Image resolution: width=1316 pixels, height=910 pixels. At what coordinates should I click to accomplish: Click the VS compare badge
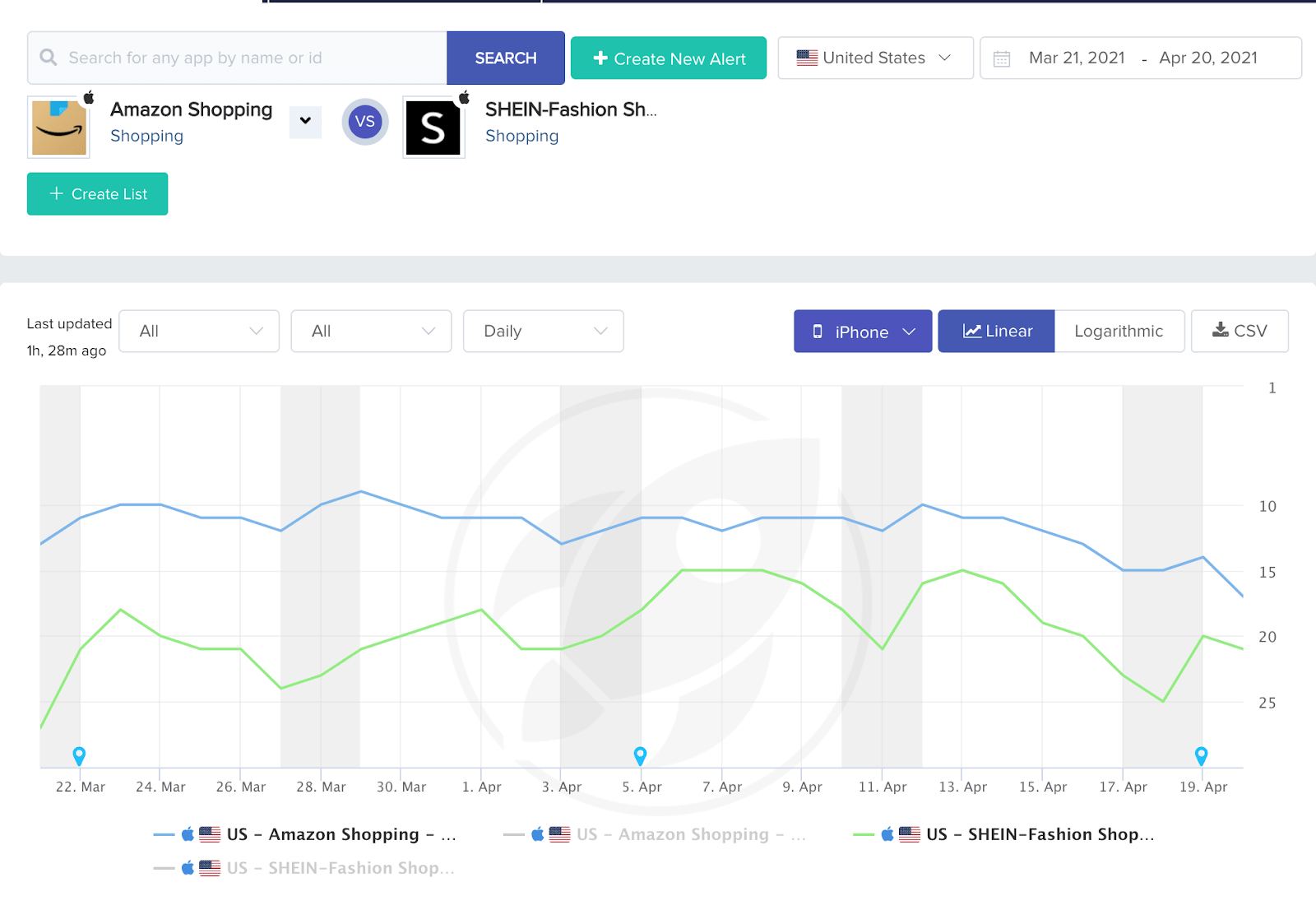point(365,122)
